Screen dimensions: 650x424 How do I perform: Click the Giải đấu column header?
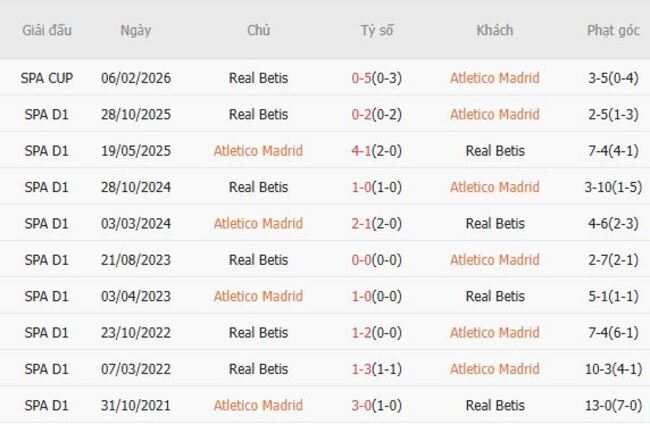point(46,30)
